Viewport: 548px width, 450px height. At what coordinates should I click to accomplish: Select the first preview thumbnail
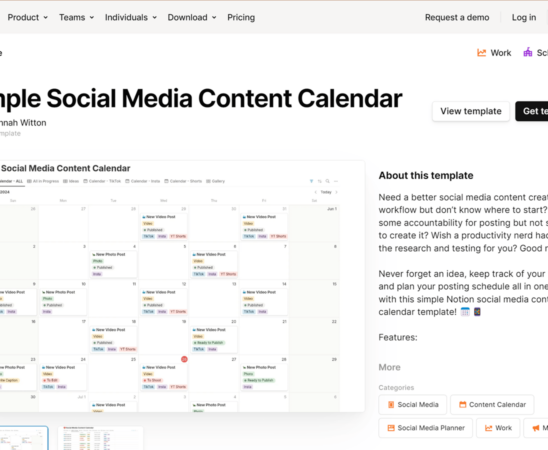pyautogui.click(x=24, y=438)
